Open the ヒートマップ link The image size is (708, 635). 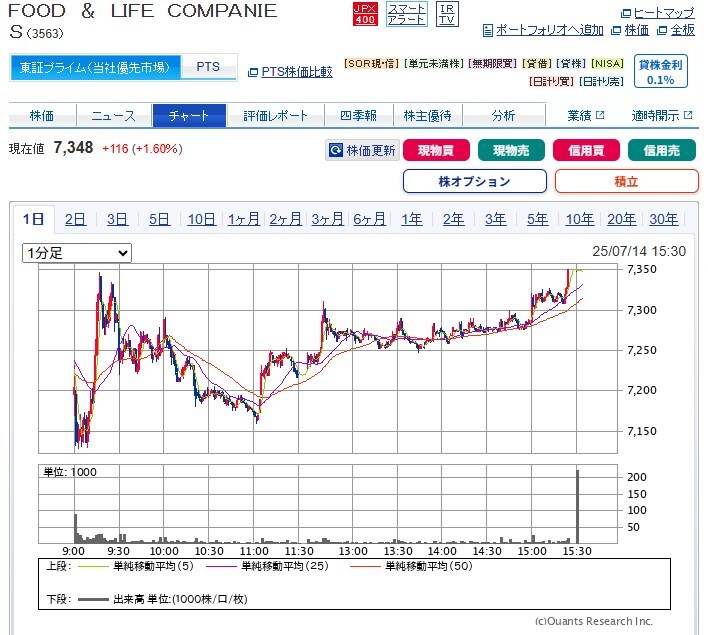(658, 13)
